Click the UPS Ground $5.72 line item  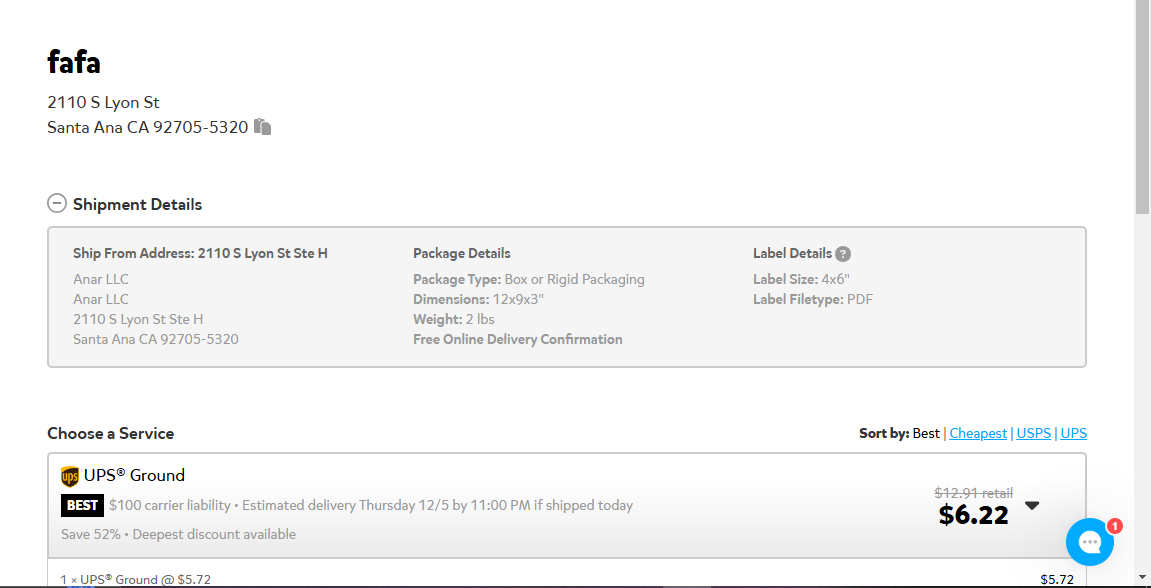(567, 578)
